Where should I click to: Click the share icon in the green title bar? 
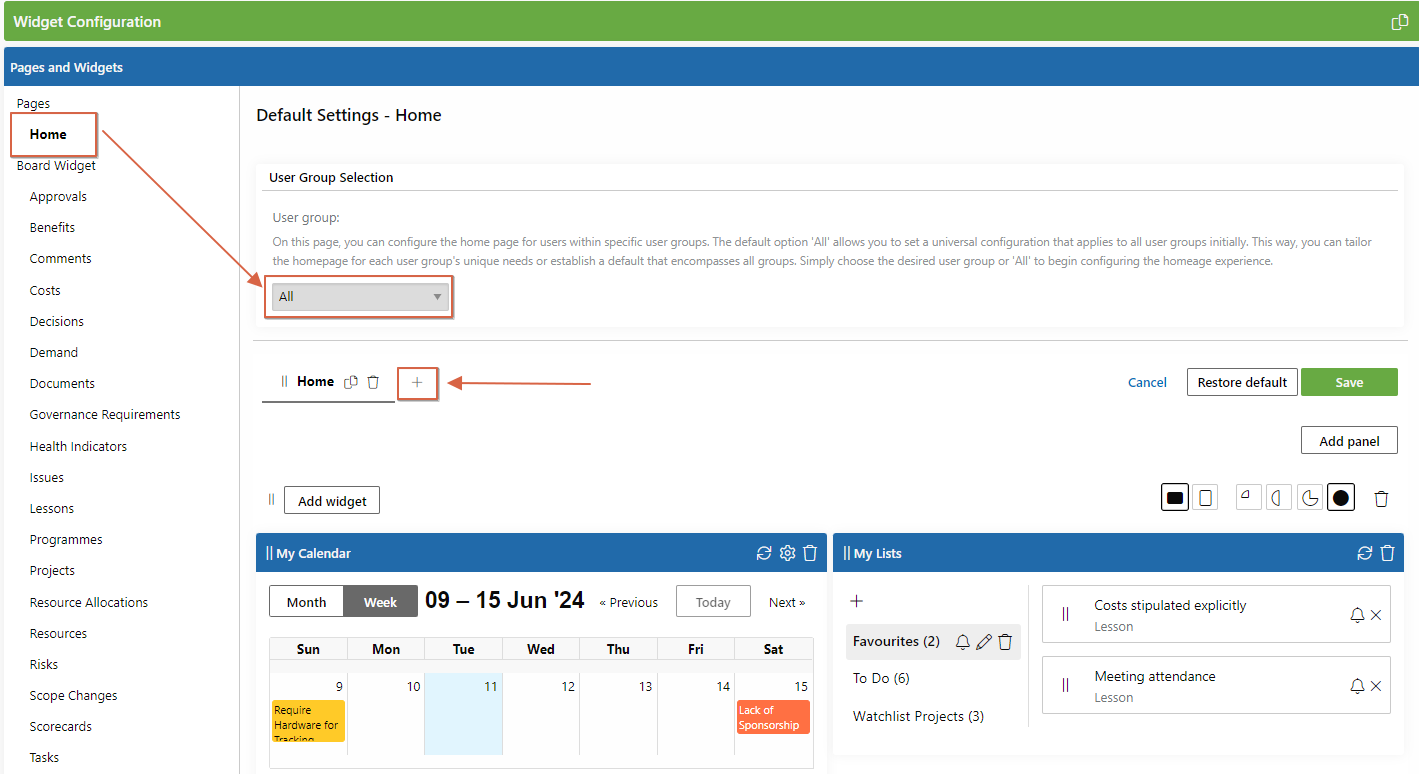pyautogui.click(x=1399, y=21)
